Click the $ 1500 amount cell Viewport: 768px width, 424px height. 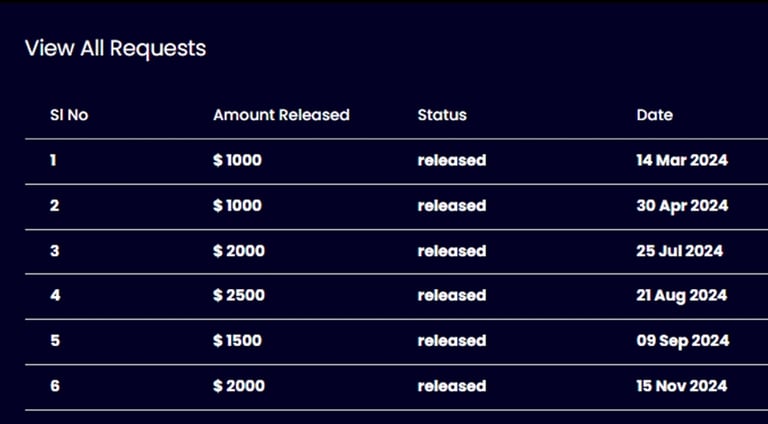pyautogui.click(x=238, y=341)
